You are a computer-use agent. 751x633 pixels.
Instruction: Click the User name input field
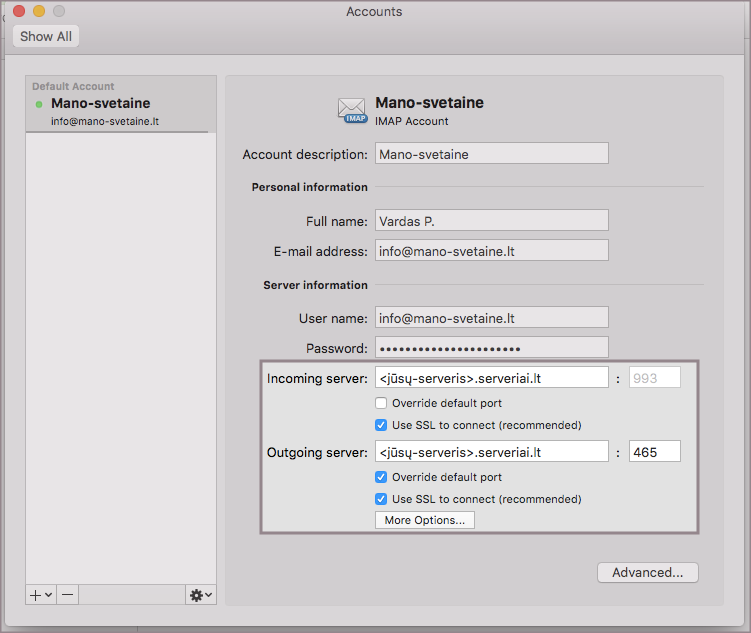[x=491, y=318]
